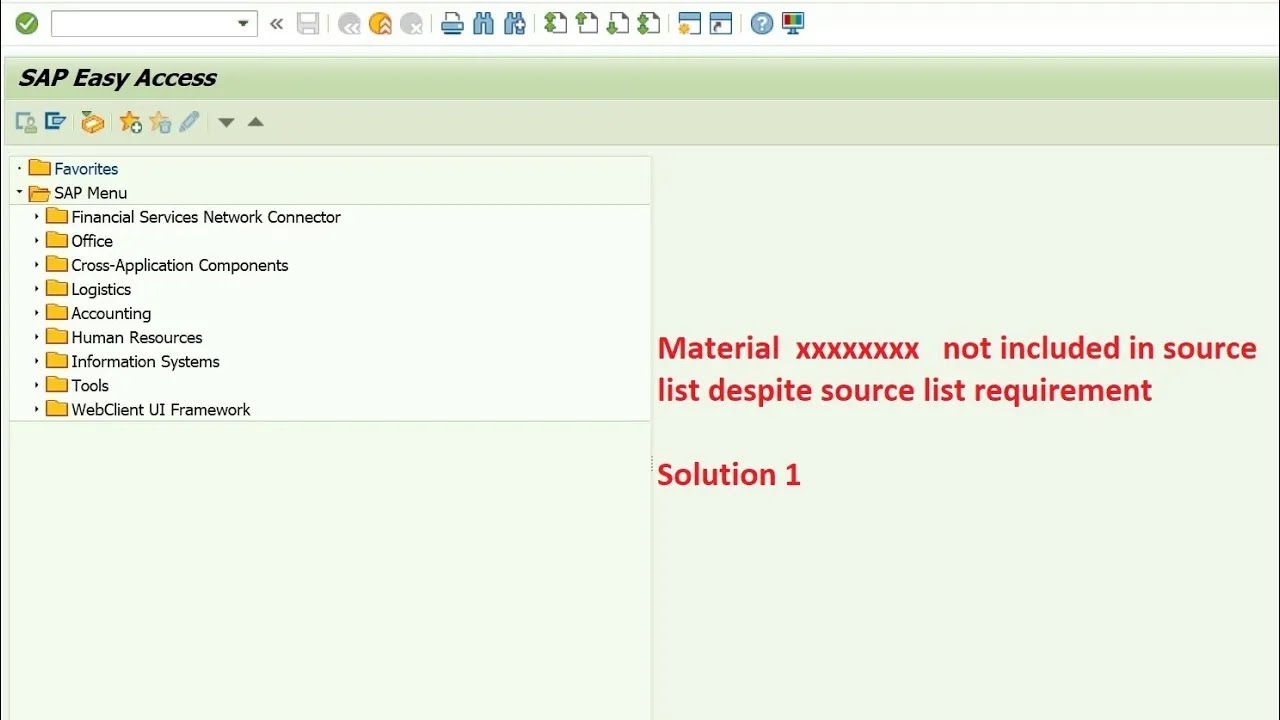
Task: Expand the Logistics folder arrow
Action: [36, 288]
